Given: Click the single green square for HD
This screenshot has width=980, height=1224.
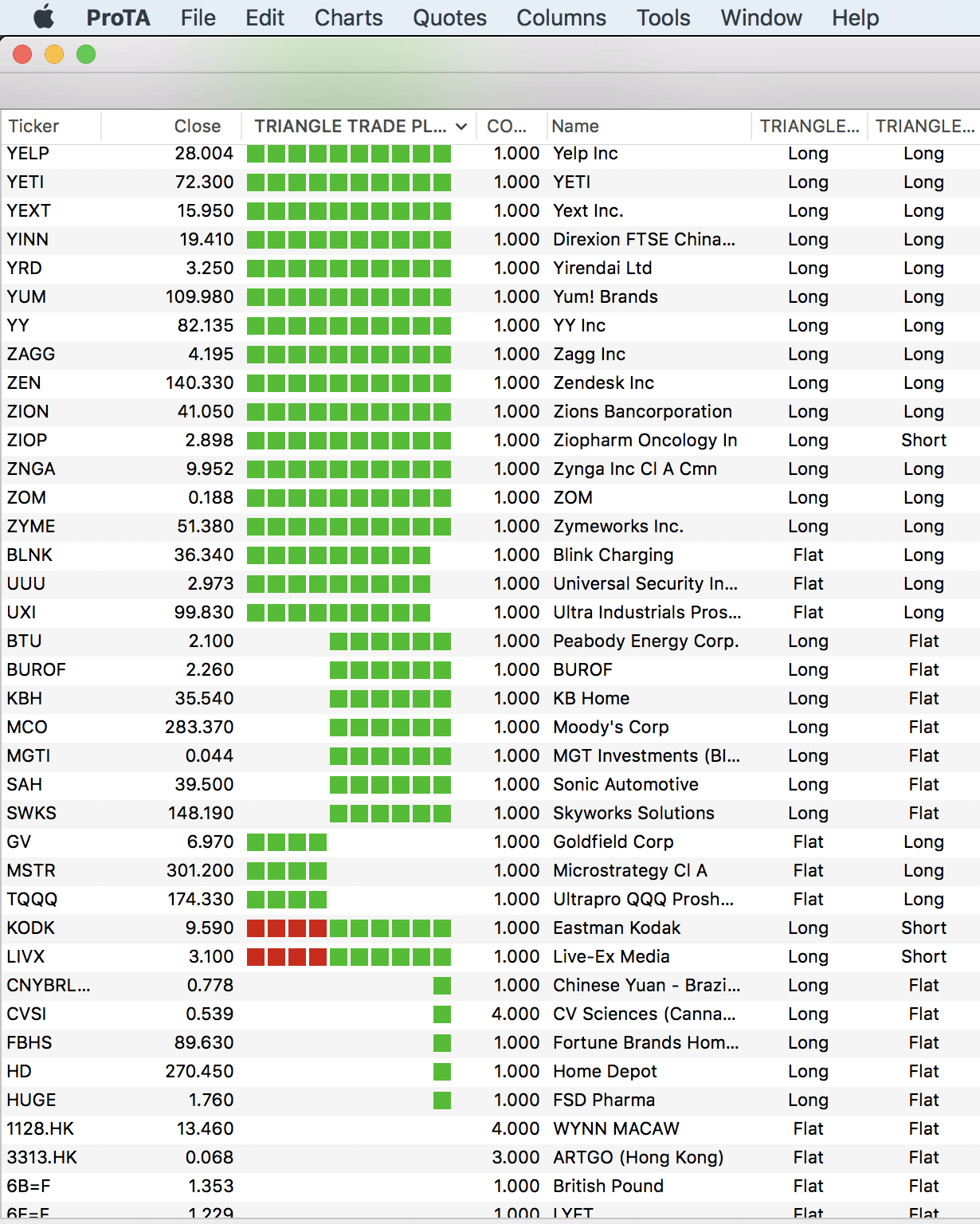Looking at the screenshot, I should [442, 1072].
